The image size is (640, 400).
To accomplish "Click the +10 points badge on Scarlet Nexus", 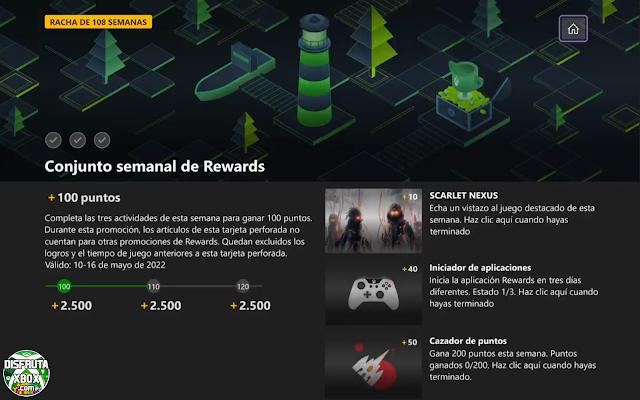I will 410,197.
